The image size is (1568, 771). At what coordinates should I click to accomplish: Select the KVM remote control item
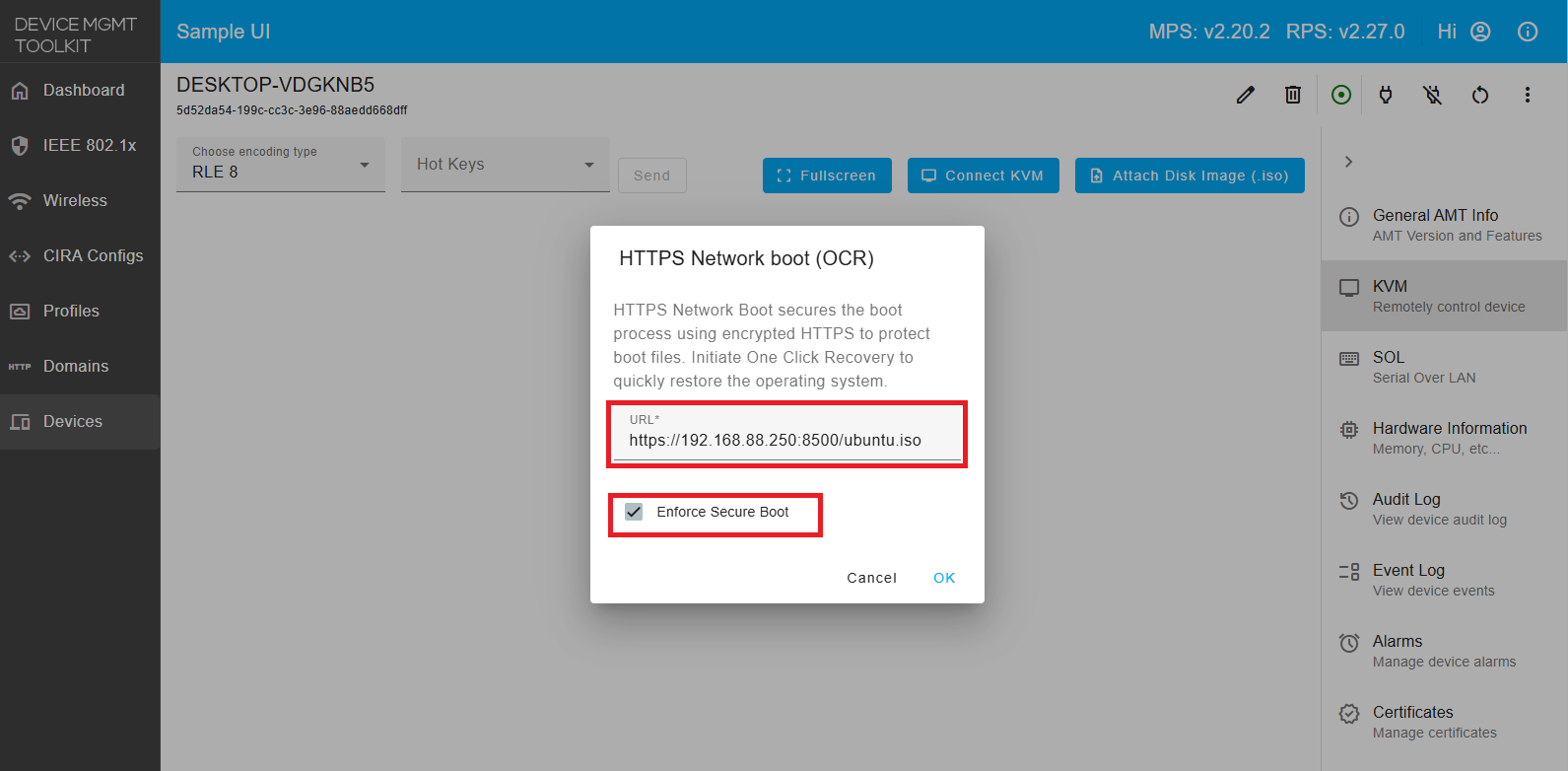click(x=1445, y=296)
